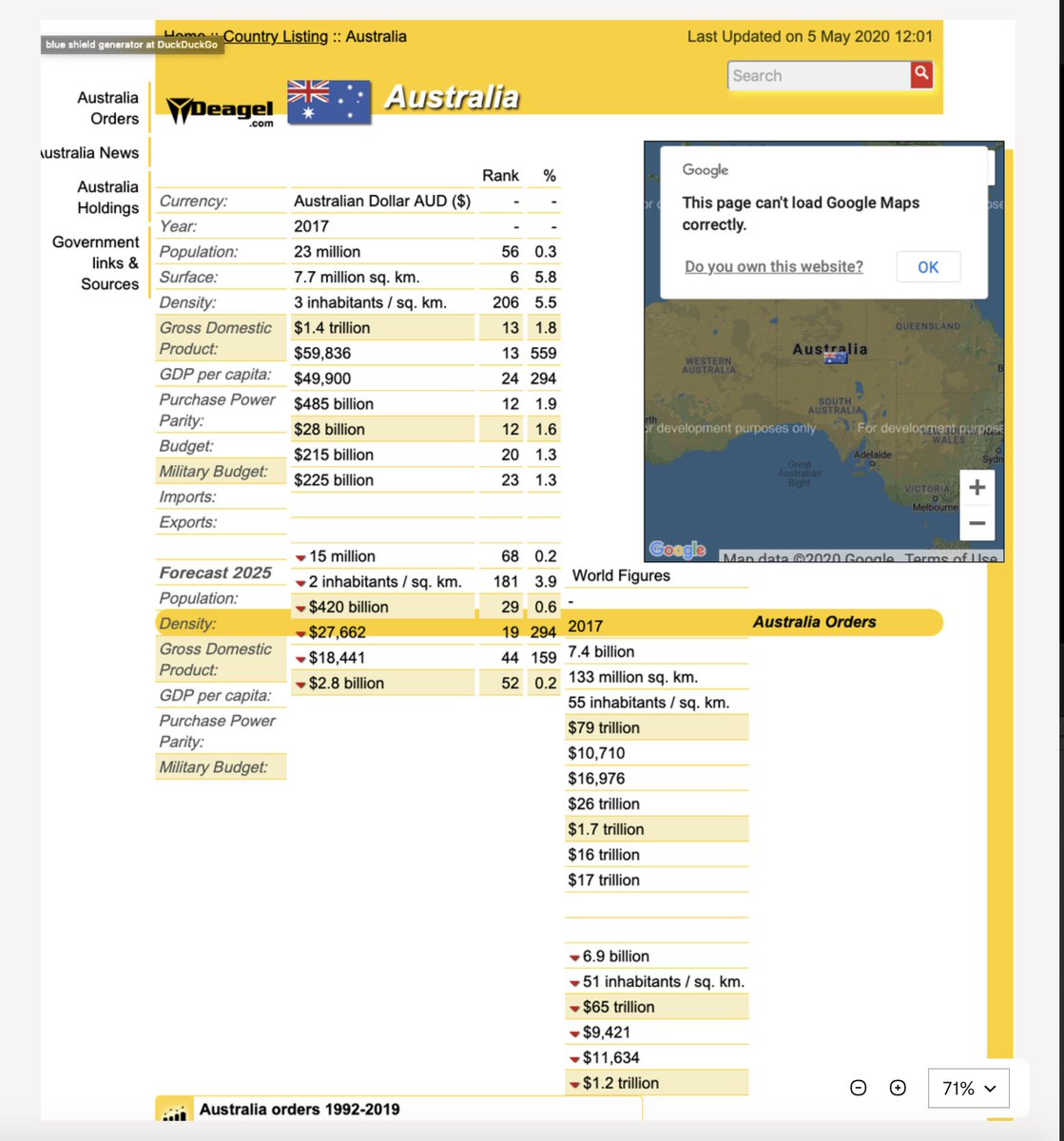Zoom out the map with minus button
The height and width of the screenshot is (1141, 1064).
977,523
